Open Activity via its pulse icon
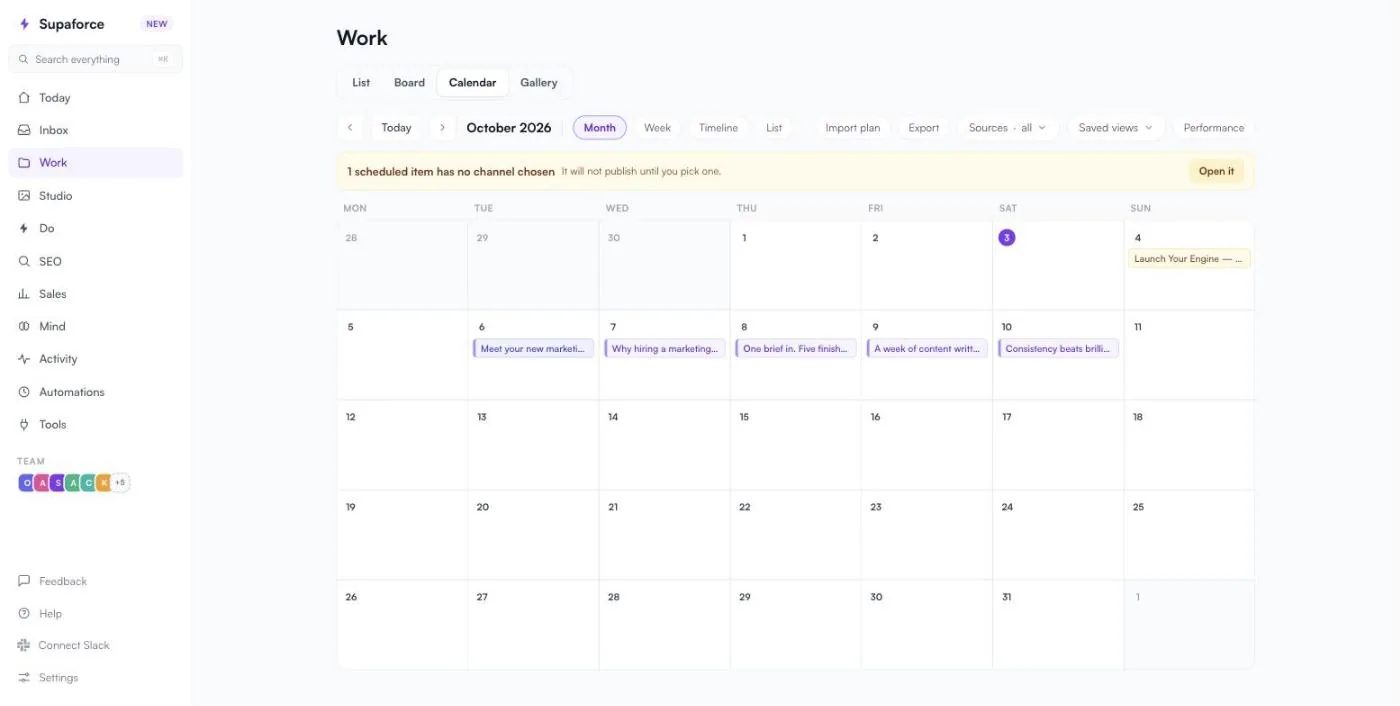The image size is (1400, 706). pos(24,359)
